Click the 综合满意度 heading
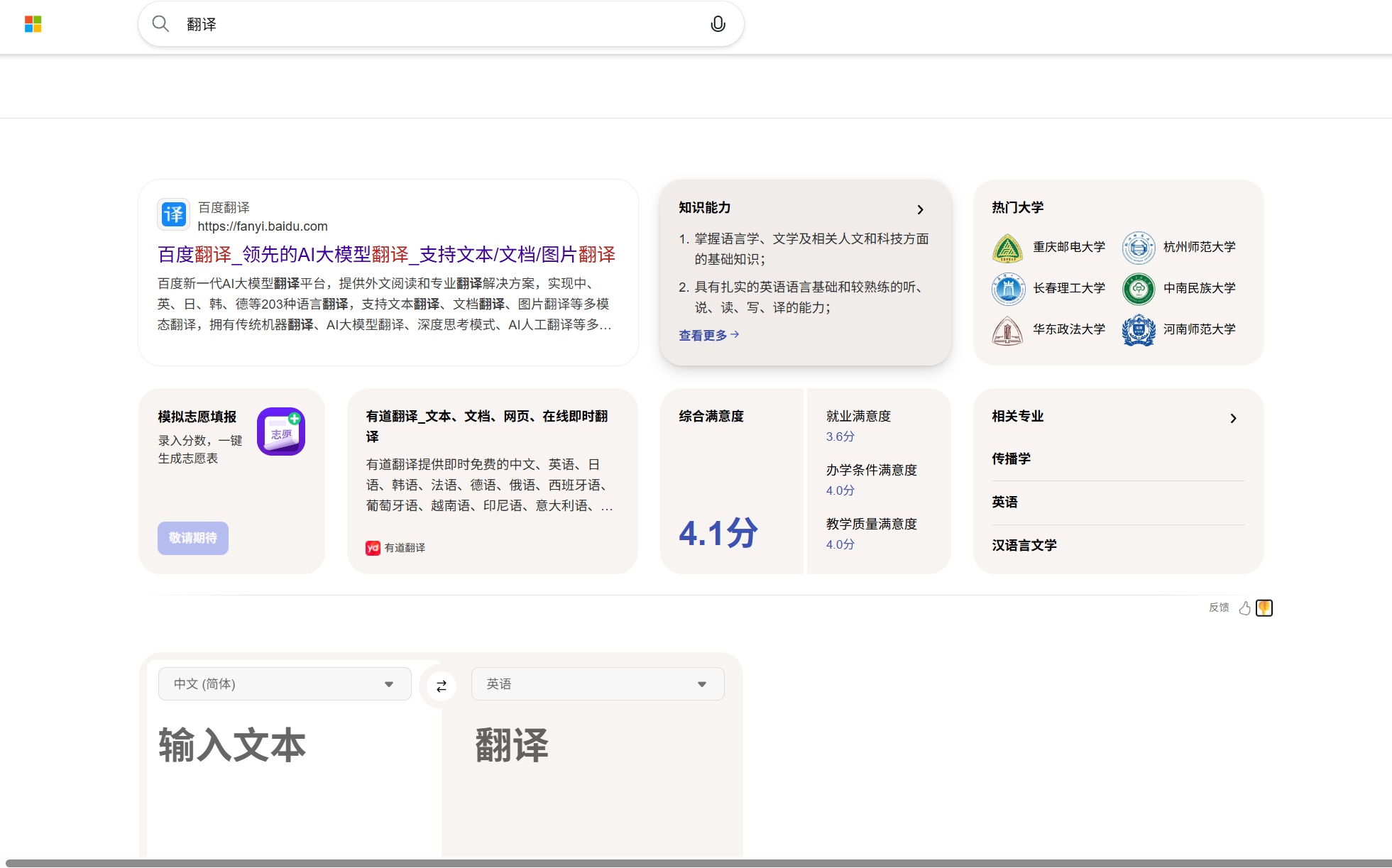 click(711, 417)
